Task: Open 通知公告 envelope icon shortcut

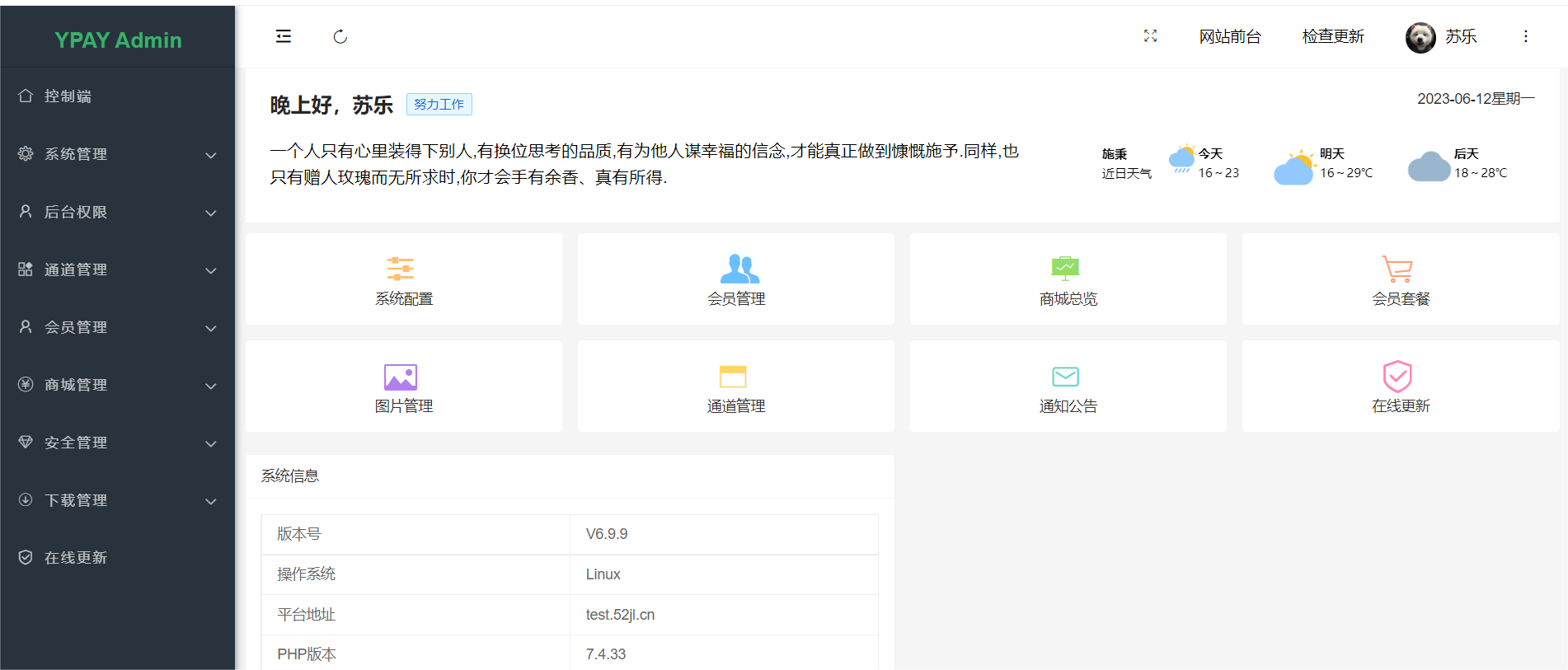Action: [x=1065, y=377]
